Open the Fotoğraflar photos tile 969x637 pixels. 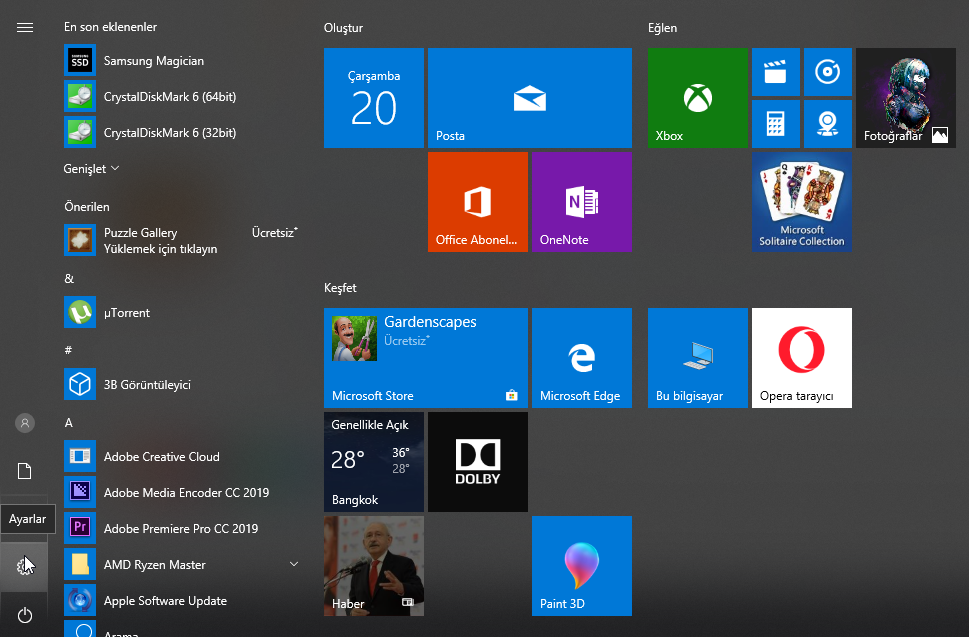pos(905,98)
